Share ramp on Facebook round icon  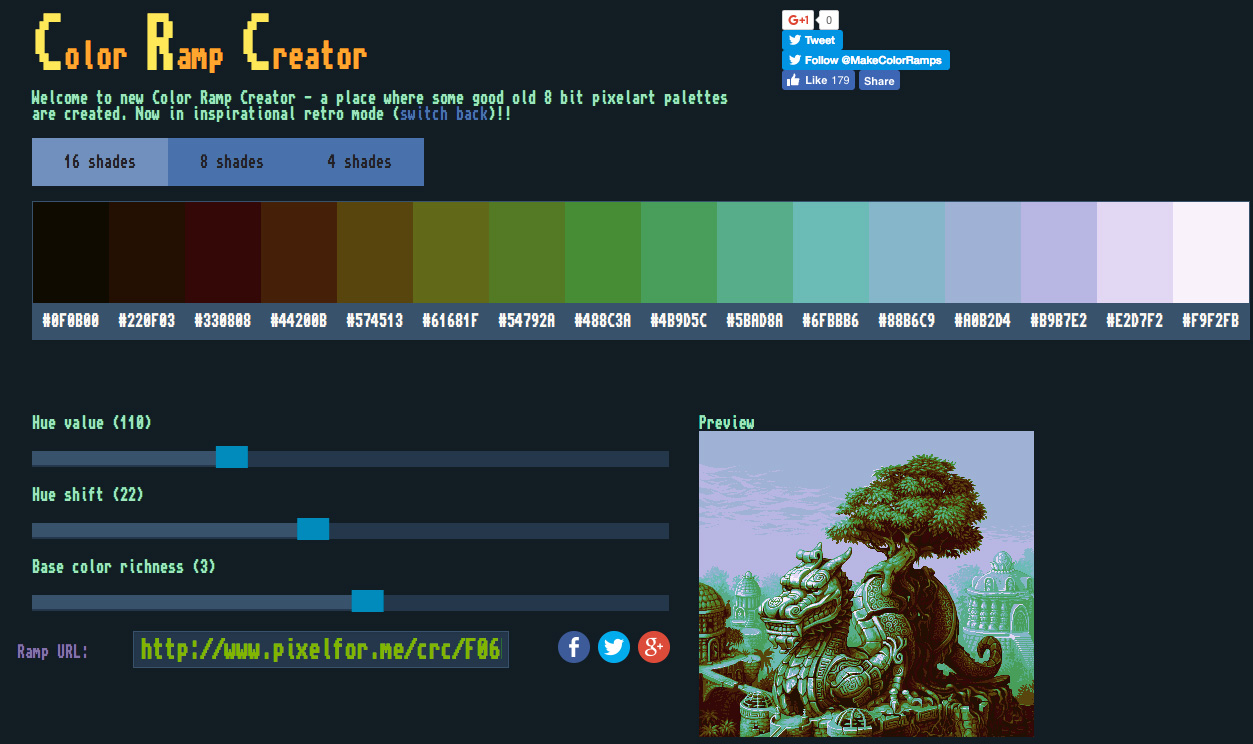coord(574,647)
